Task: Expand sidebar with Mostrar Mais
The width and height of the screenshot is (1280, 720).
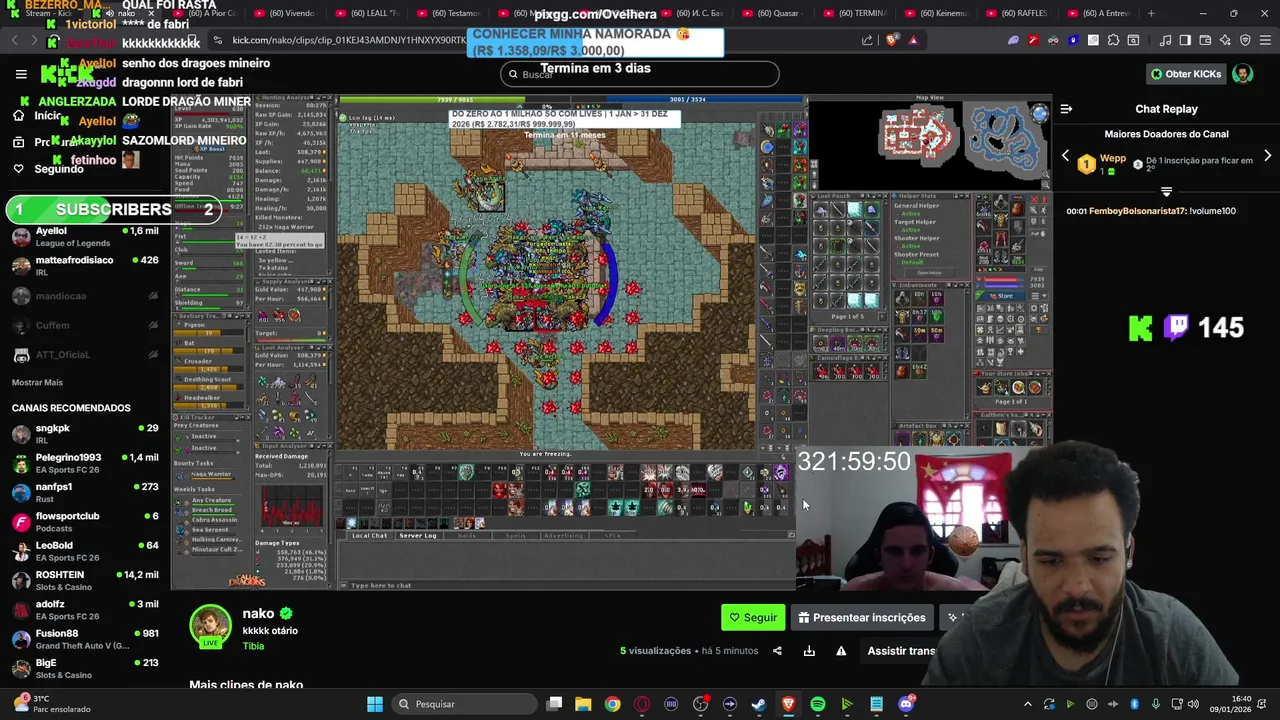Action: click(x=37, y=382)
